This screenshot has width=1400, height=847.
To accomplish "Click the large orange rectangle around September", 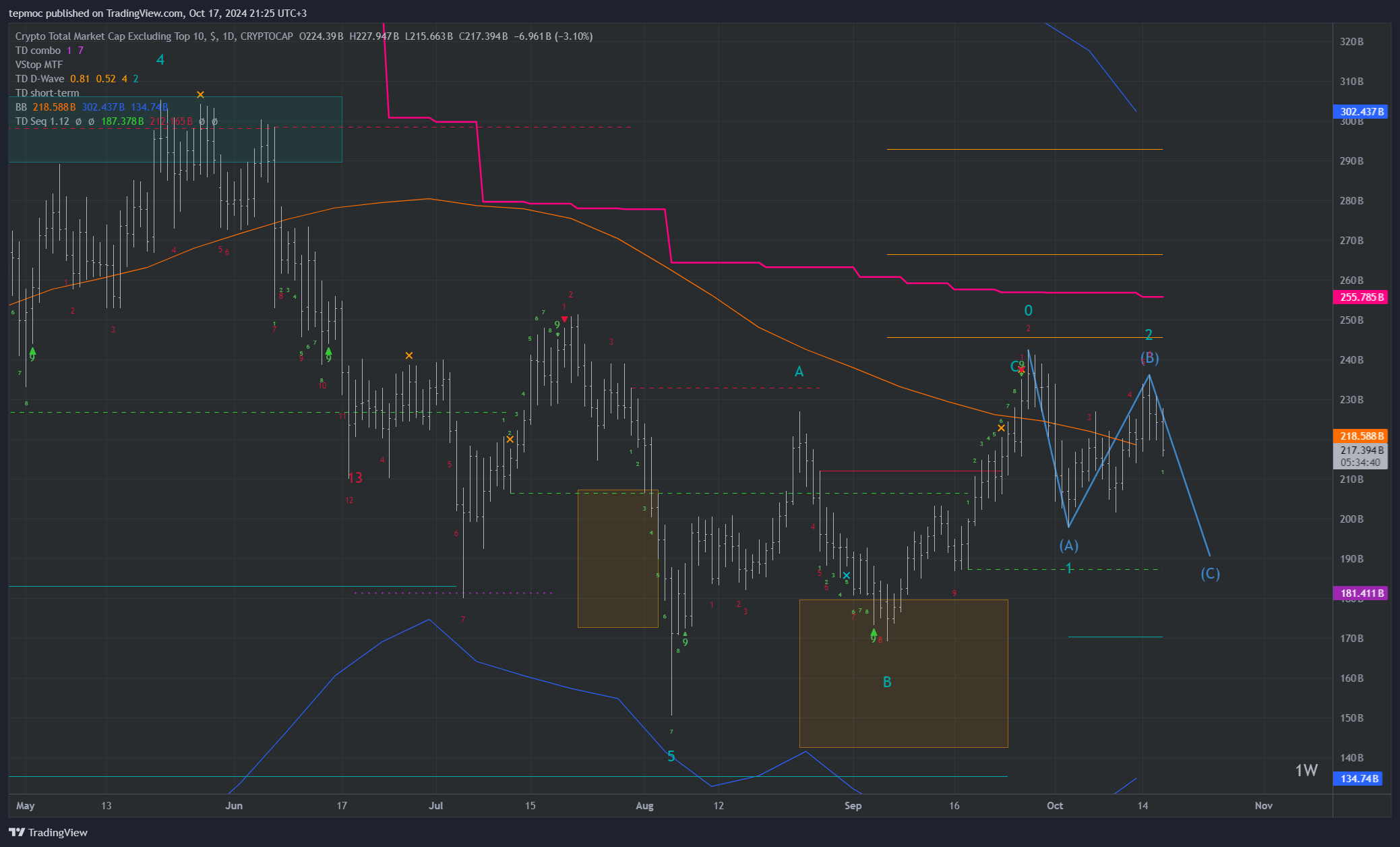I will click(904, 674).
